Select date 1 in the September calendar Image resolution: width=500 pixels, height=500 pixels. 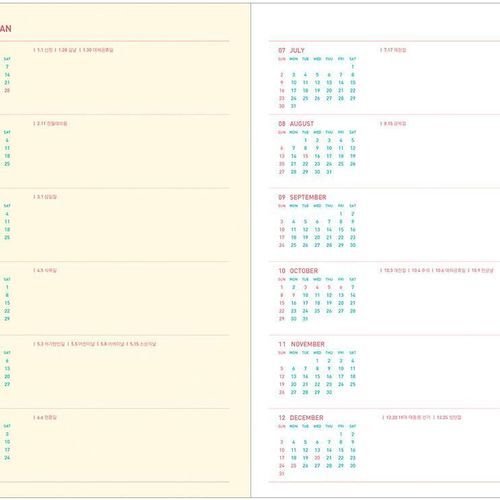coord(341,214)
